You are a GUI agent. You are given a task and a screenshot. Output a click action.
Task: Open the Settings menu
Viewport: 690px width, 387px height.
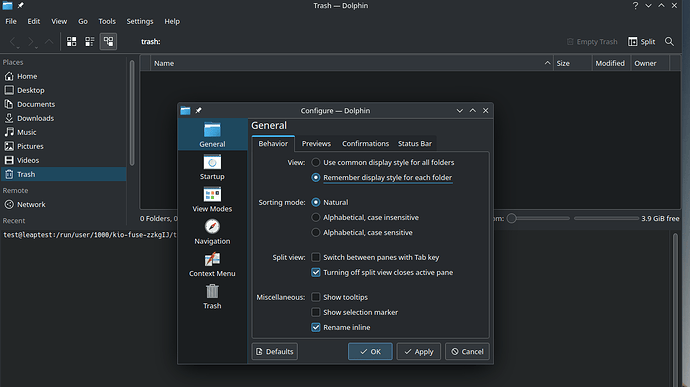[x=140, y=21]
